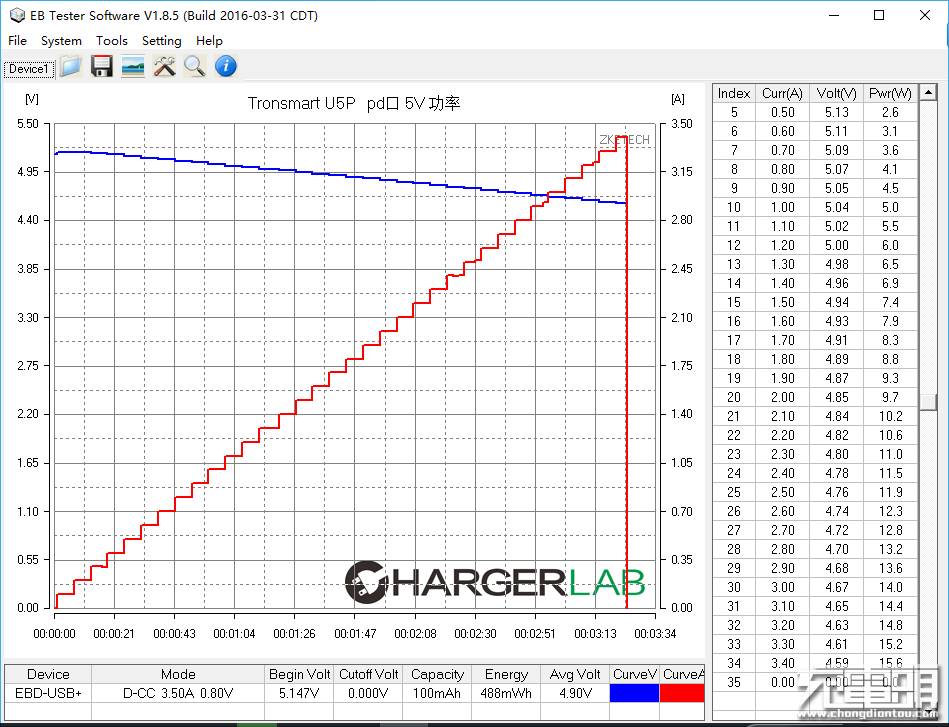Viewport: 949px width, 727px height.
Task: Select table row with index 12
Action: click(x=815, y=245)
